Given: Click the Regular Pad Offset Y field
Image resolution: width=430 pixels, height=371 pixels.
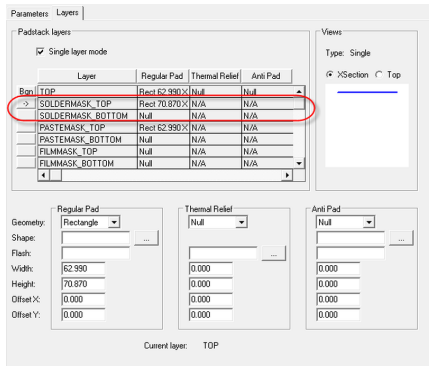Looking at the screenshot, I should coord(83,315).
